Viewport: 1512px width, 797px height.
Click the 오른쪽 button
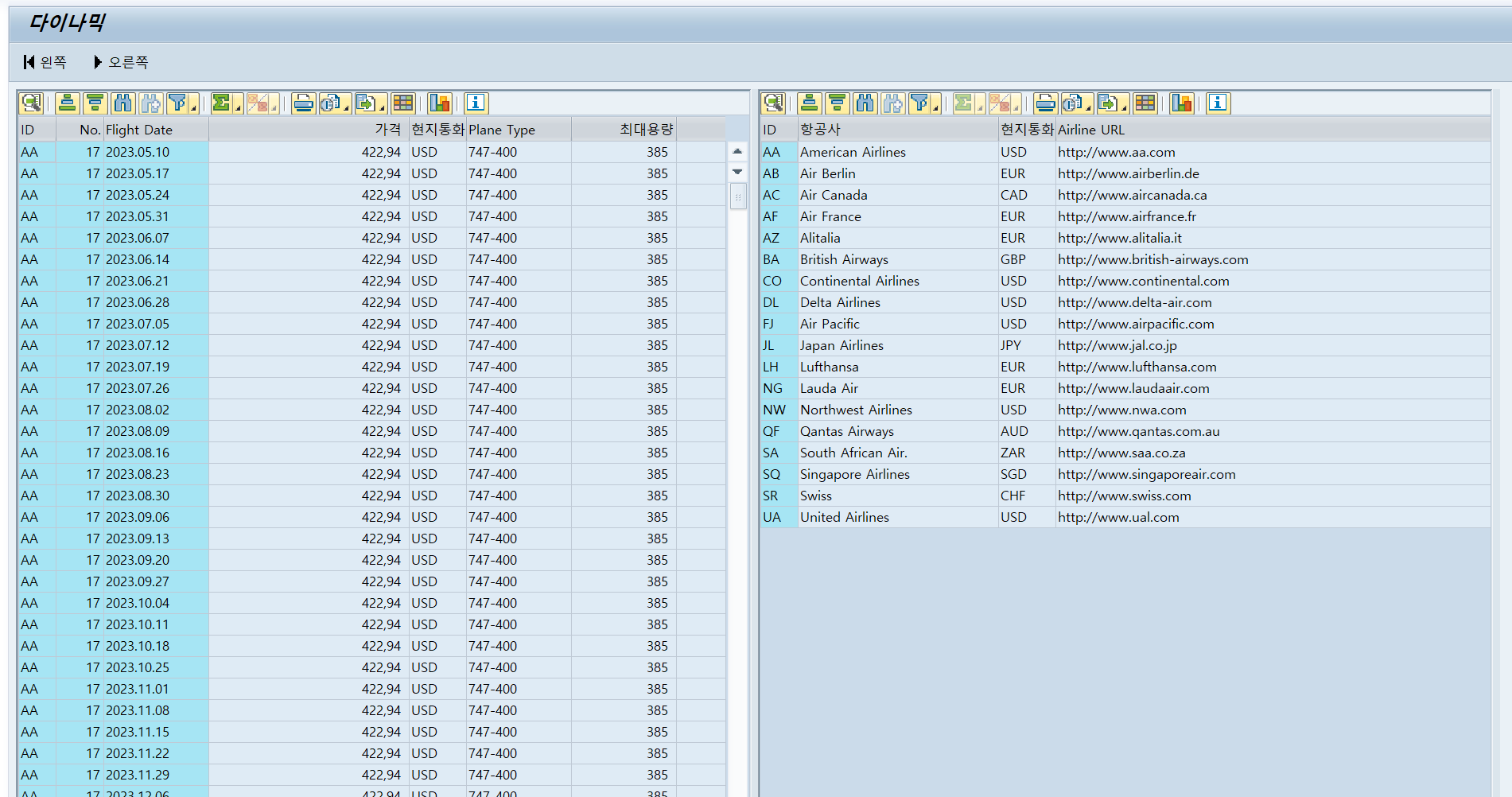(121, 62)
